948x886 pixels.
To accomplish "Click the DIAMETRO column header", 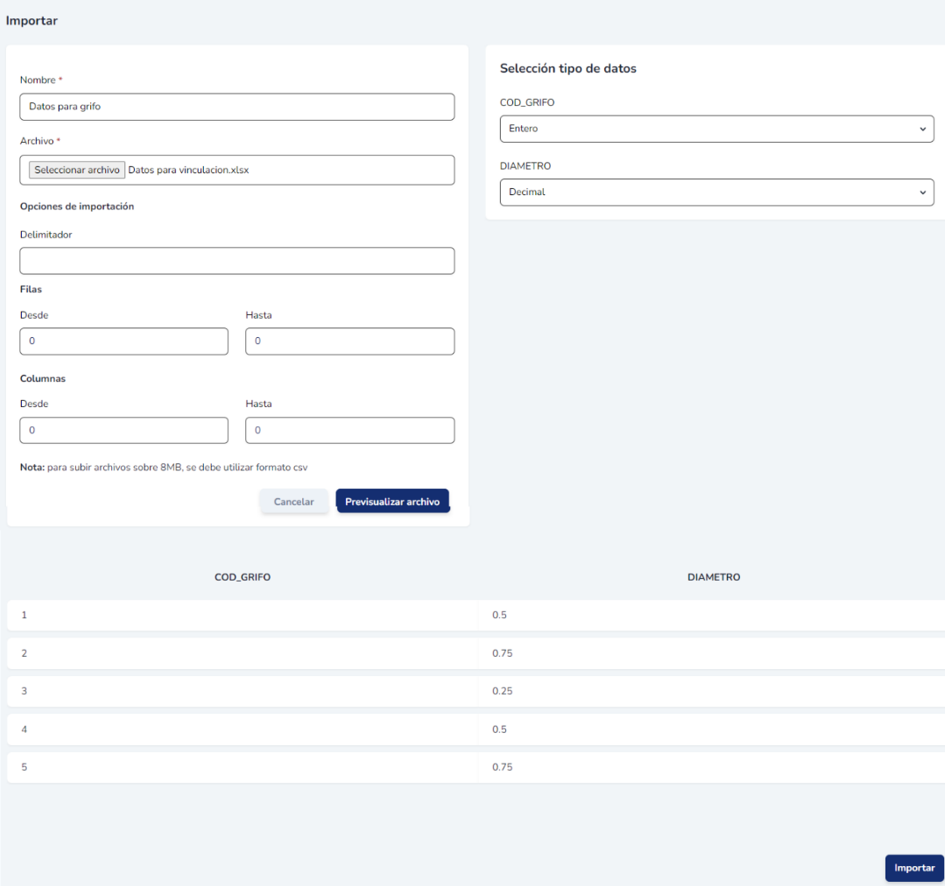I will [x=714, y=577].
